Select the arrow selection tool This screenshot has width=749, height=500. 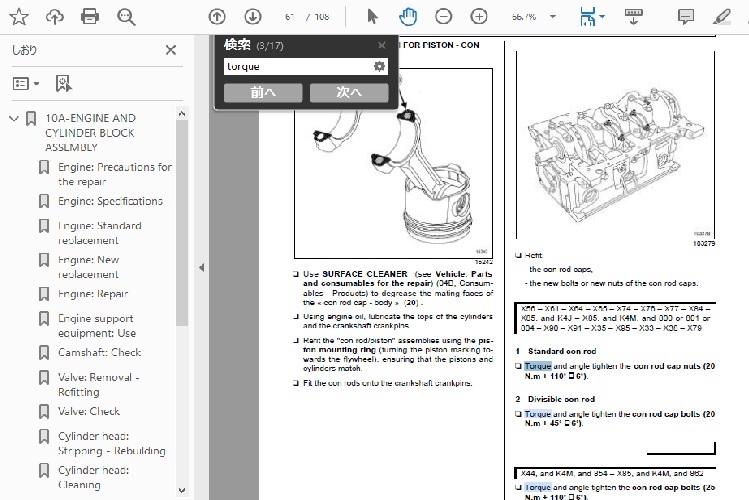[x=372, y=17]
